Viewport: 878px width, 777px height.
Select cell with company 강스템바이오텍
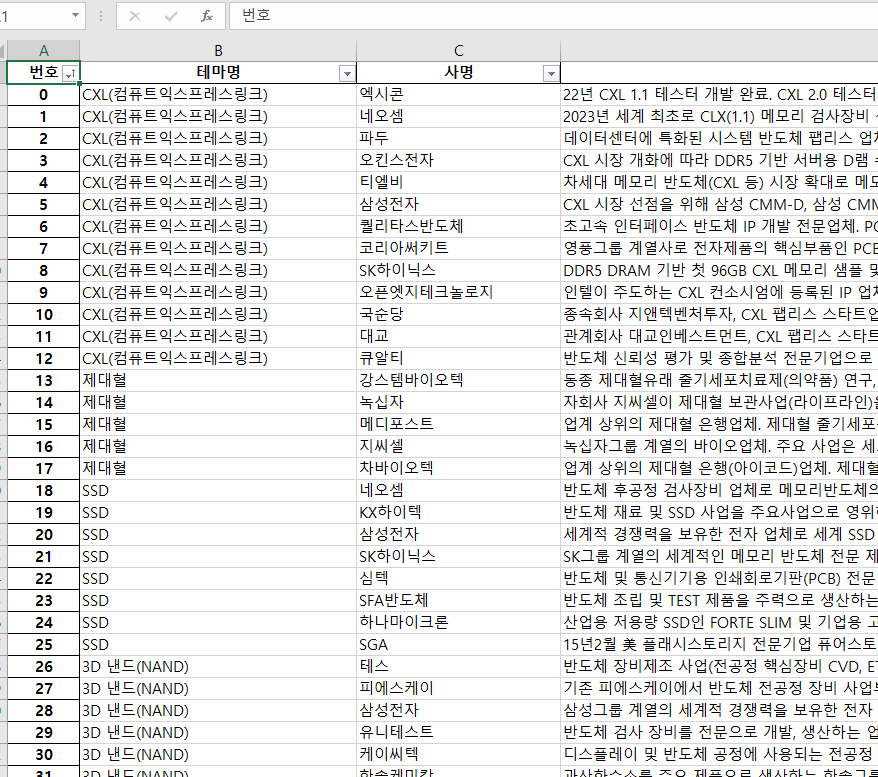point(458,380)
